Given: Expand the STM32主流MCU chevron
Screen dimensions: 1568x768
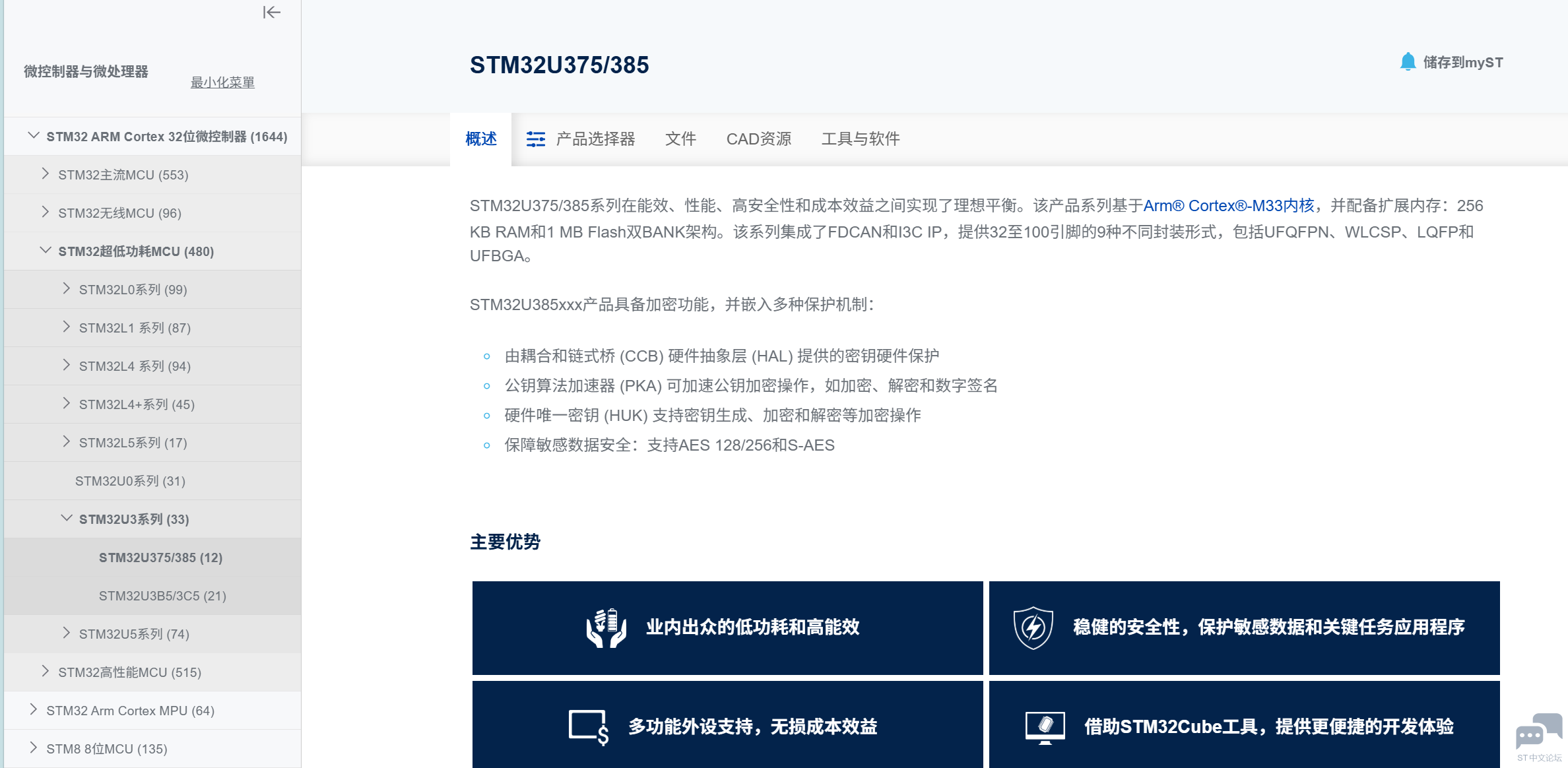Looking at the screenshot, I should (x=45, y=174).
